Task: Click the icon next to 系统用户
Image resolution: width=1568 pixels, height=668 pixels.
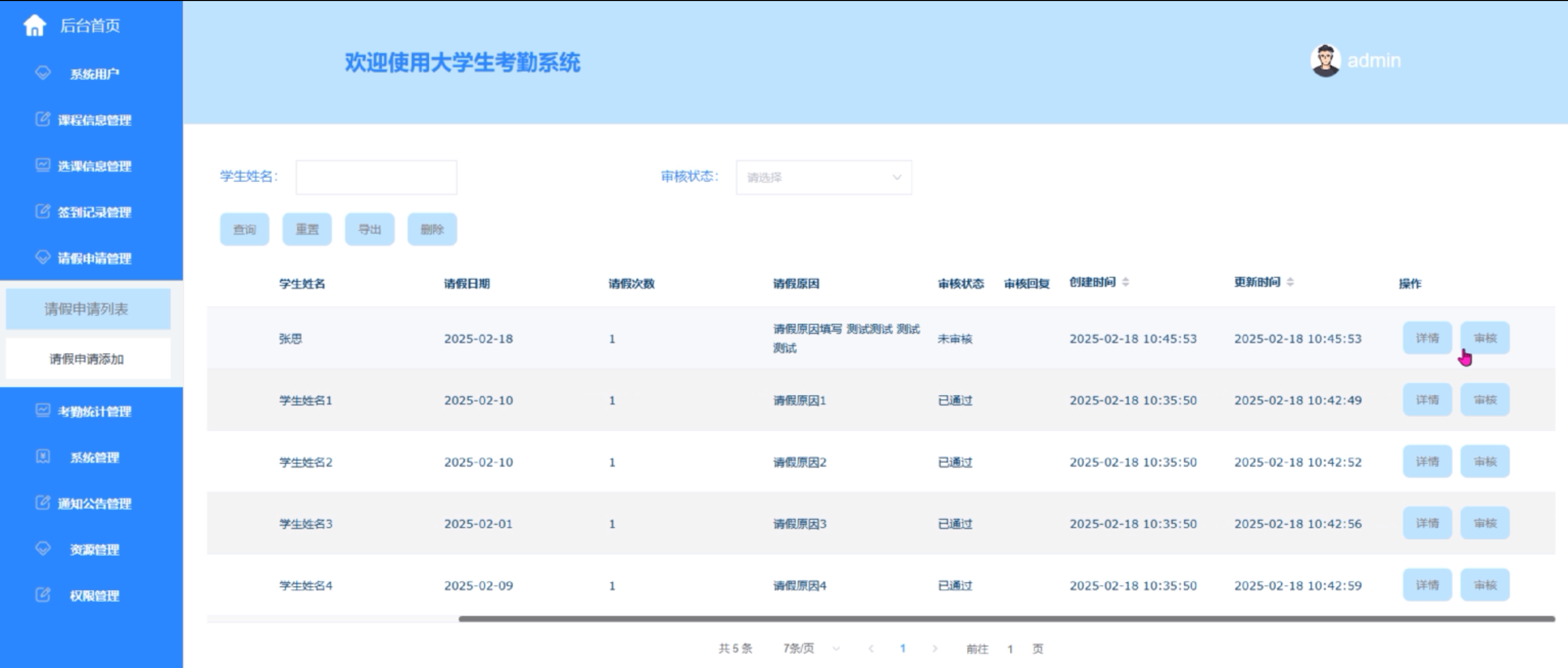Action: tap(42, 73)
